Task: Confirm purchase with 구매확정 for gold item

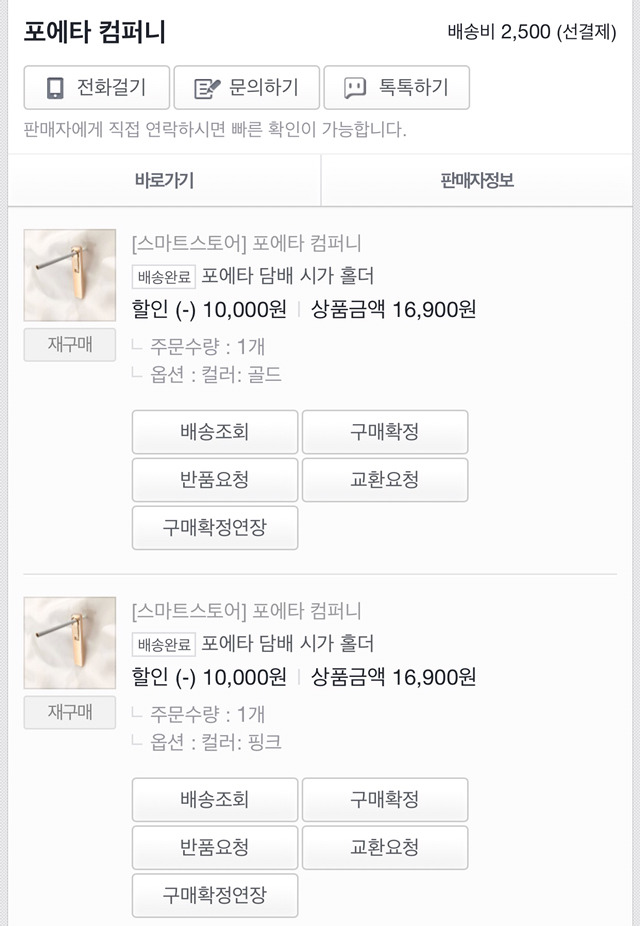Action: [x=385, y=432]
